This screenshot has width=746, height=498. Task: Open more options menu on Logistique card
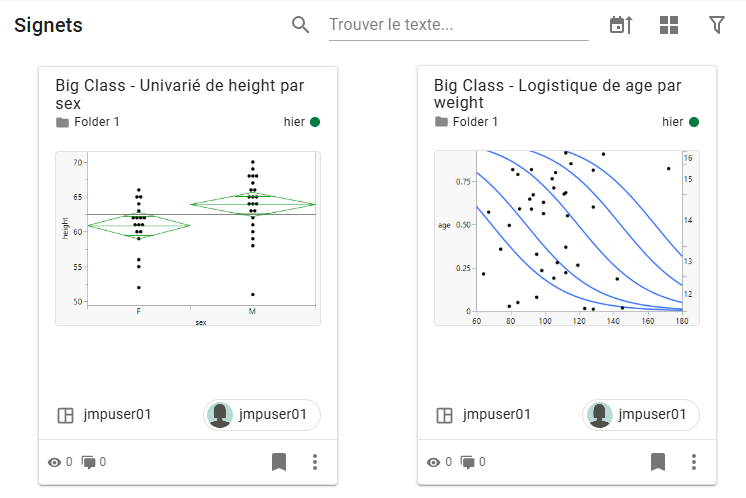click(694, 462)
